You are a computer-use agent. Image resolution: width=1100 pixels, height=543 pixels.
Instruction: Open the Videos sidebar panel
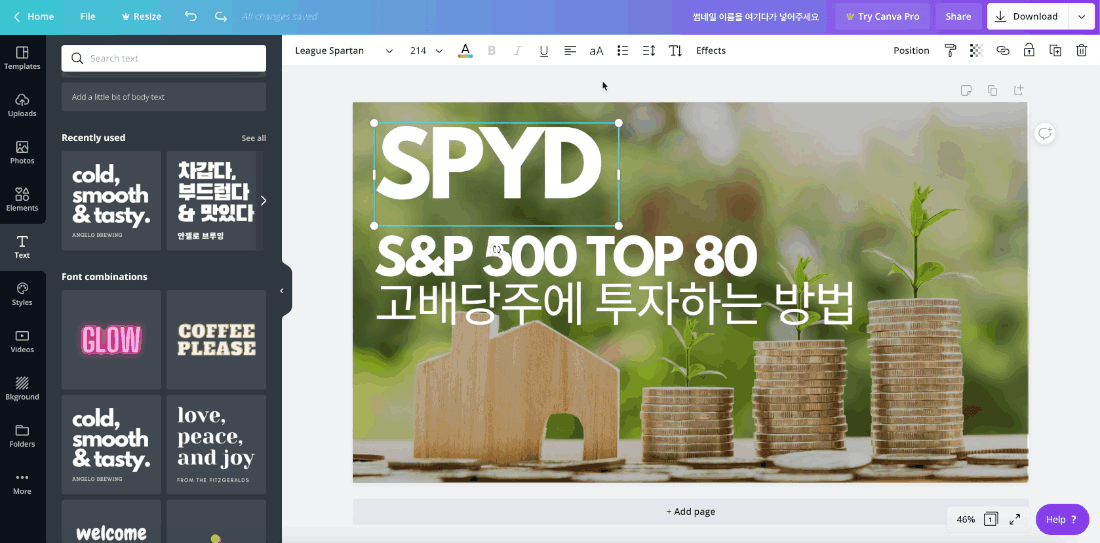coord(22,342)
